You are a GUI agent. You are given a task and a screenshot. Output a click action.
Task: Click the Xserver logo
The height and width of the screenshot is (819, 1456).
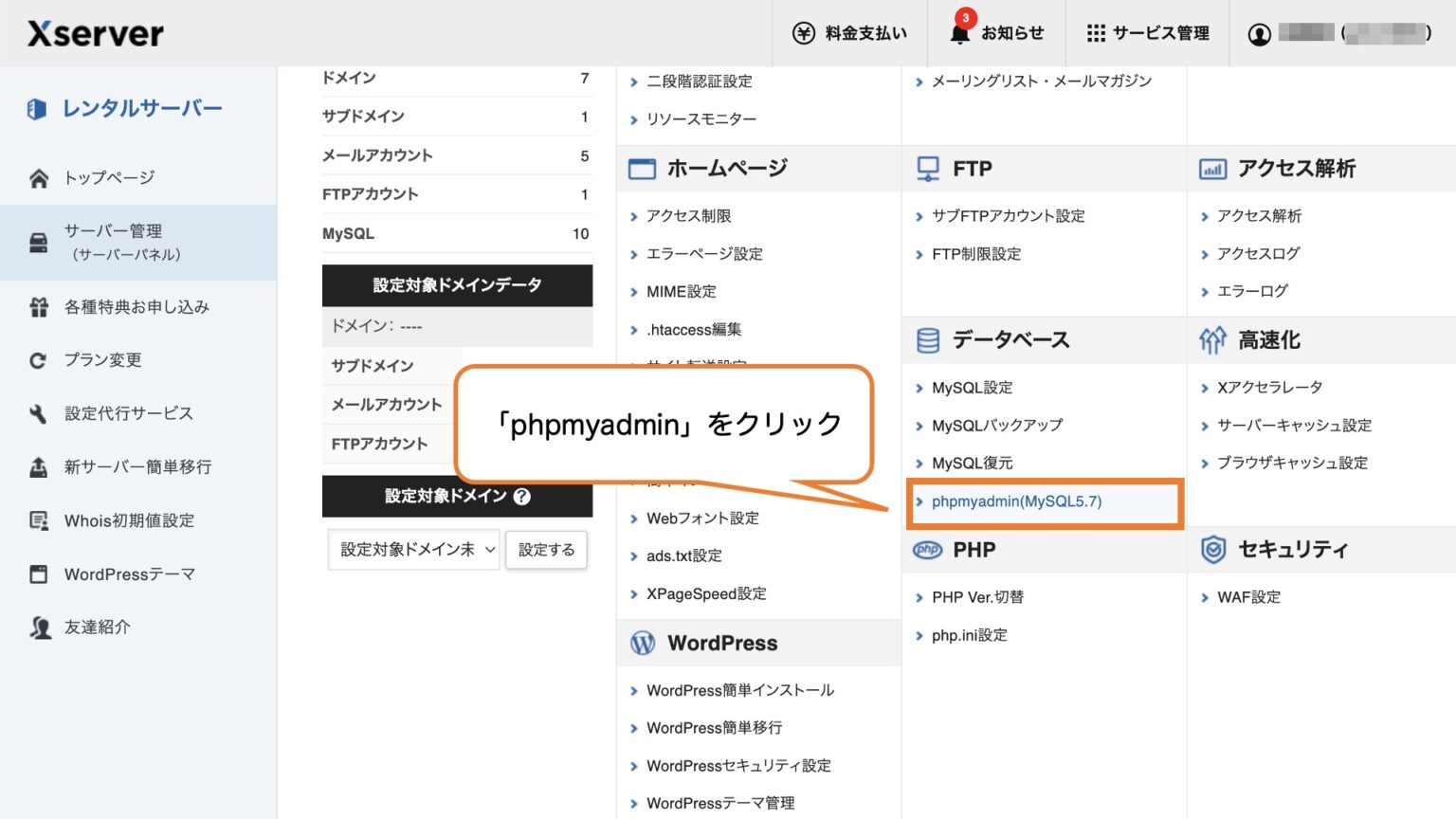pos(93,32)
